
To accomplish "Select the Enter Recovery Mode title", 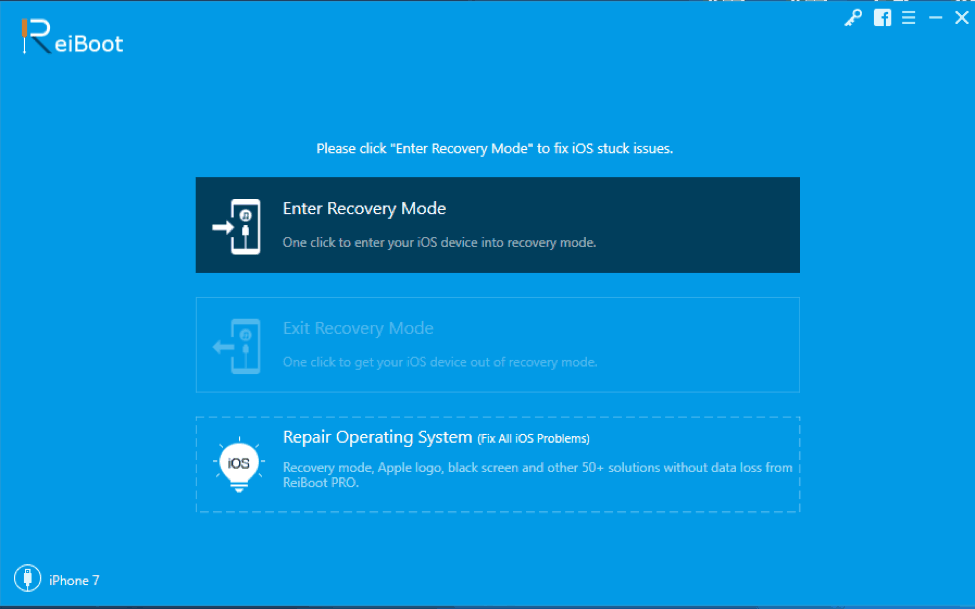I will pyautogui.click(x=364, y=208).
